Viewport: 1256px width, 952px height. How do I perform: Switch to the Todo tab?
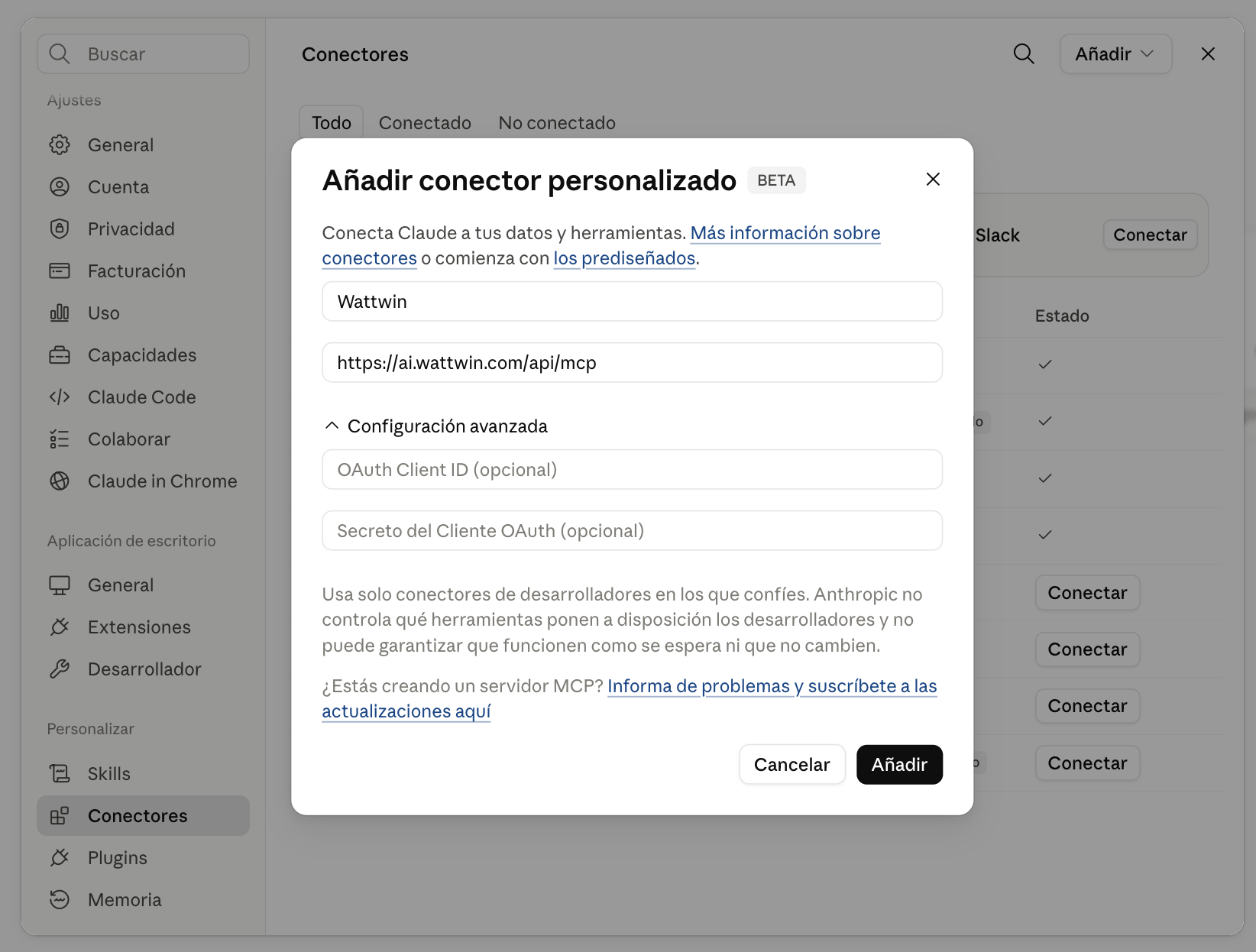point(332,123)
